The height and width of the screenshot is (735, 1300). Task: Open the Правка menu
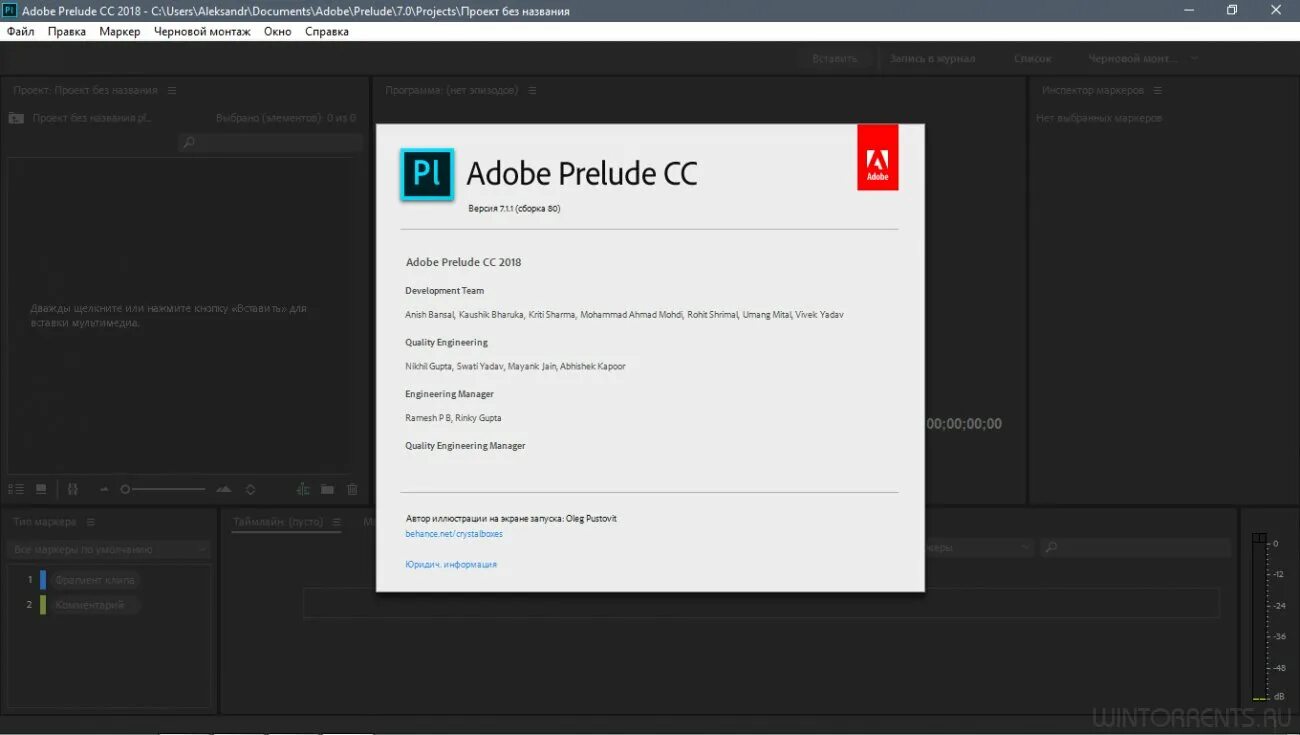coord(67,31)
